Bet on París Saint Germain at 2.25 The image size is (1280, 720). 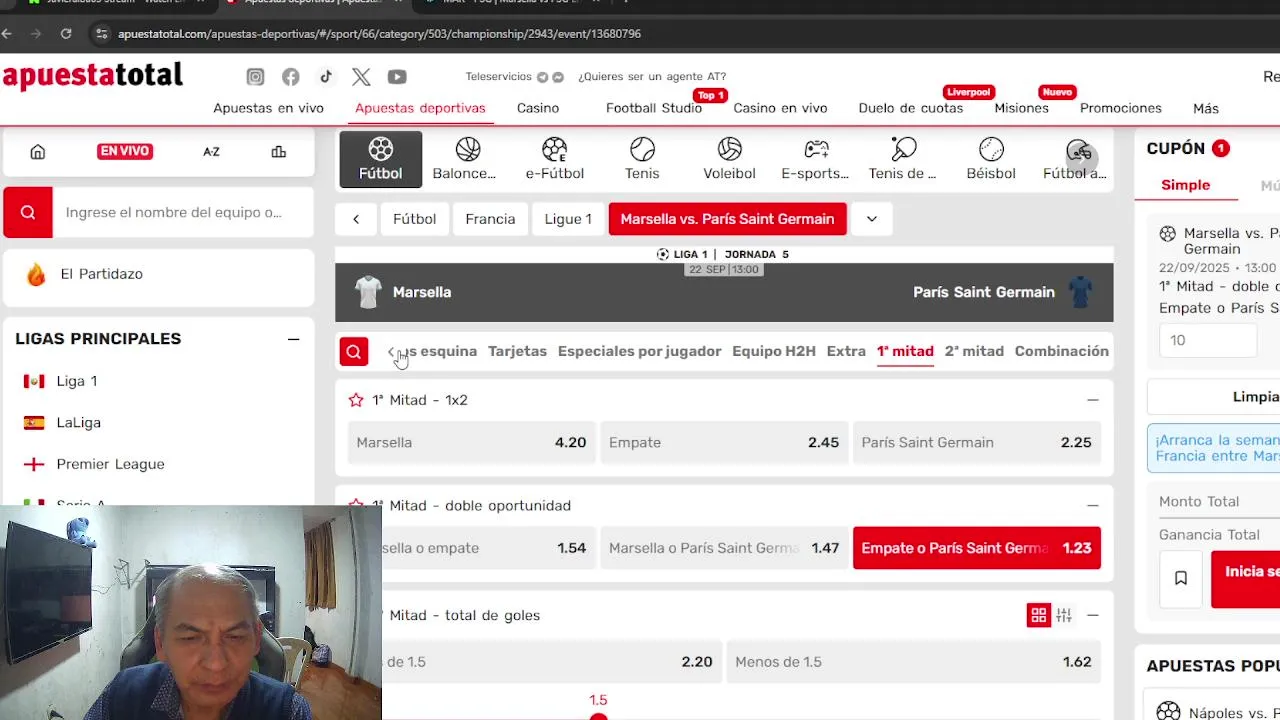[x=976, y=442]
